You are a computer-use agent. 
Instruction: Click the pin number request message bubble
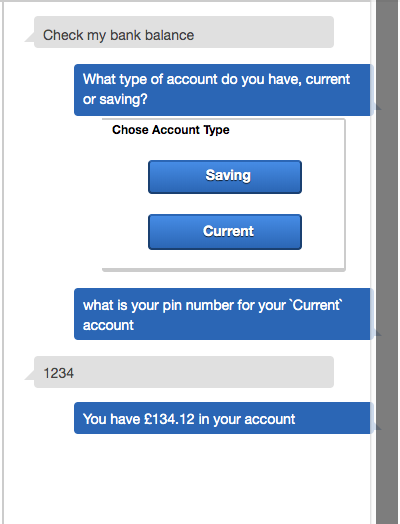click(224, 314)
